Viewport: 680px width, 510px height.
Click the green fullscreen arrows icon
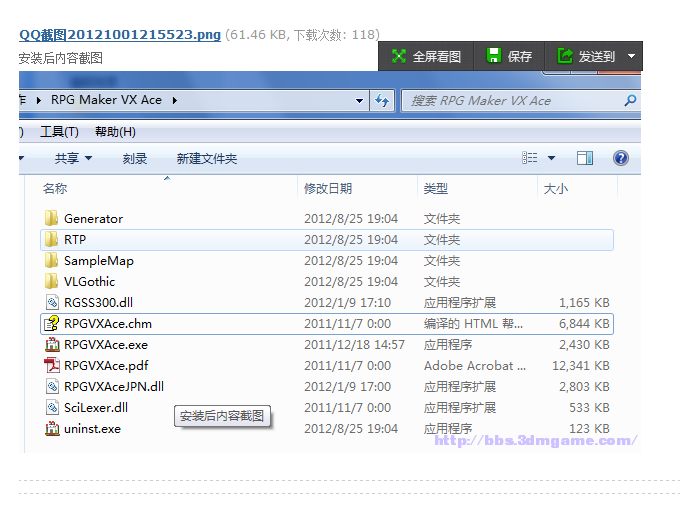click(x=399, y=56)
